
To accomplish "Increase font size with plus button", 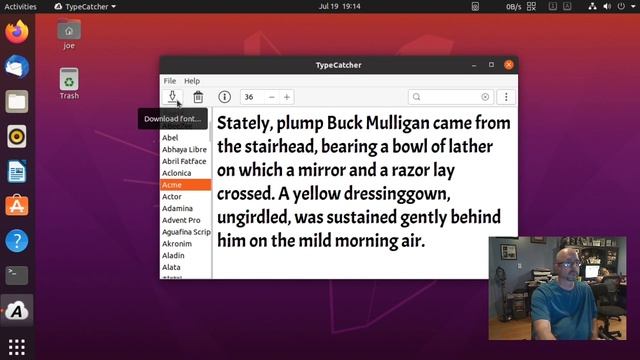I will click(287, 97).
